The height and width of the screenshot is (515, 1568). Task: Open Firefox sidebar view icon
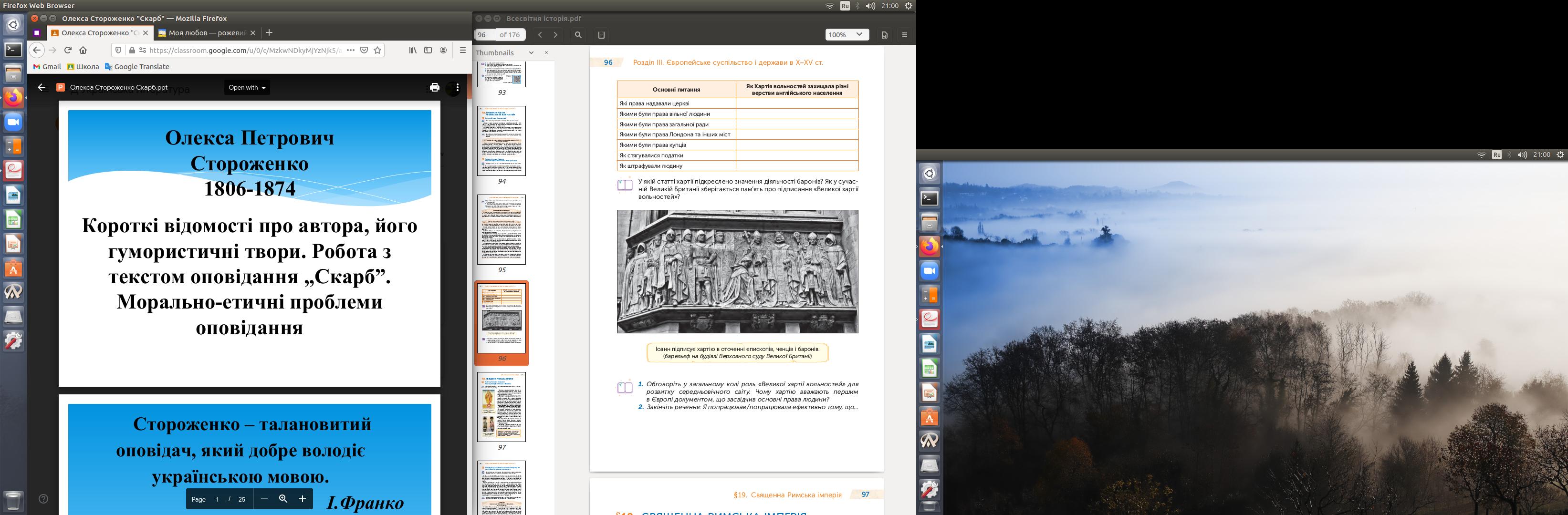click(x=428, y=50)
